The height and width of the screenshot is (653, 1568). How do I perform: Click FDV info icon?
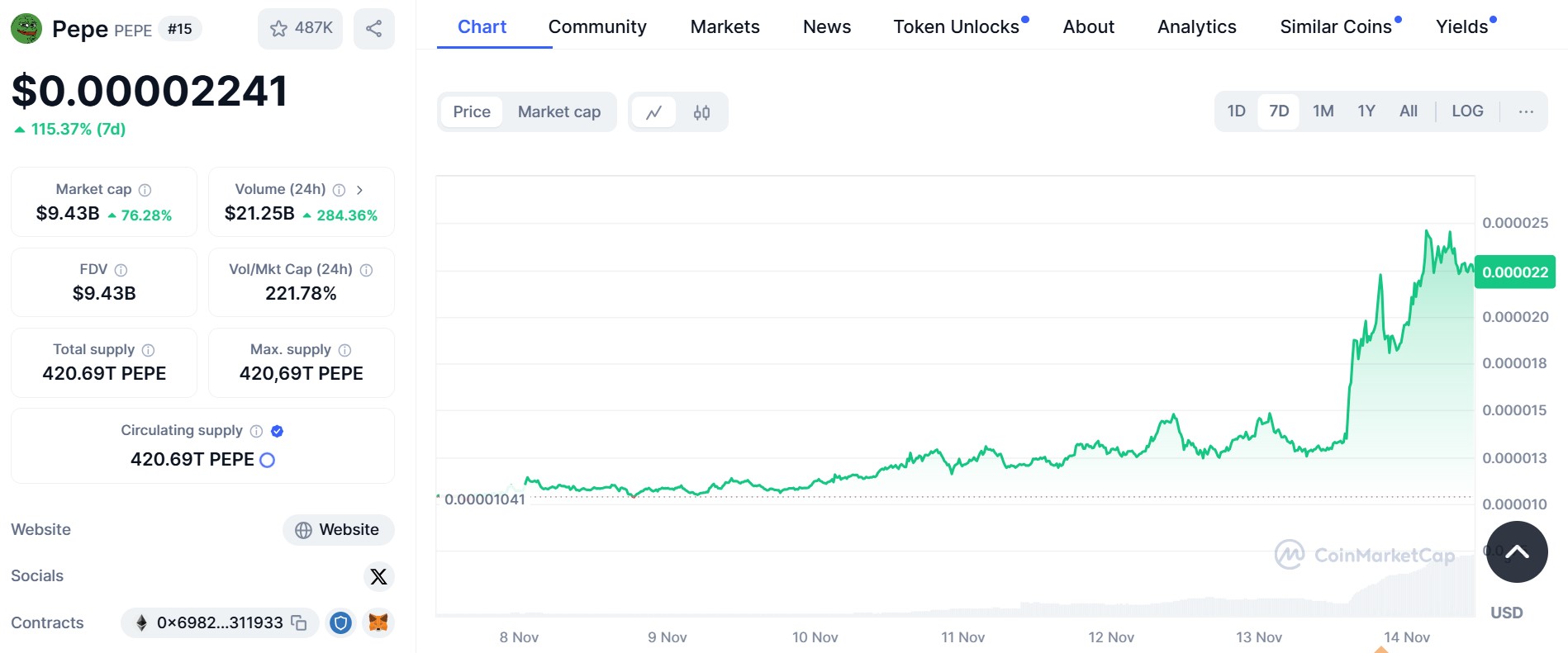coord(121,270)
